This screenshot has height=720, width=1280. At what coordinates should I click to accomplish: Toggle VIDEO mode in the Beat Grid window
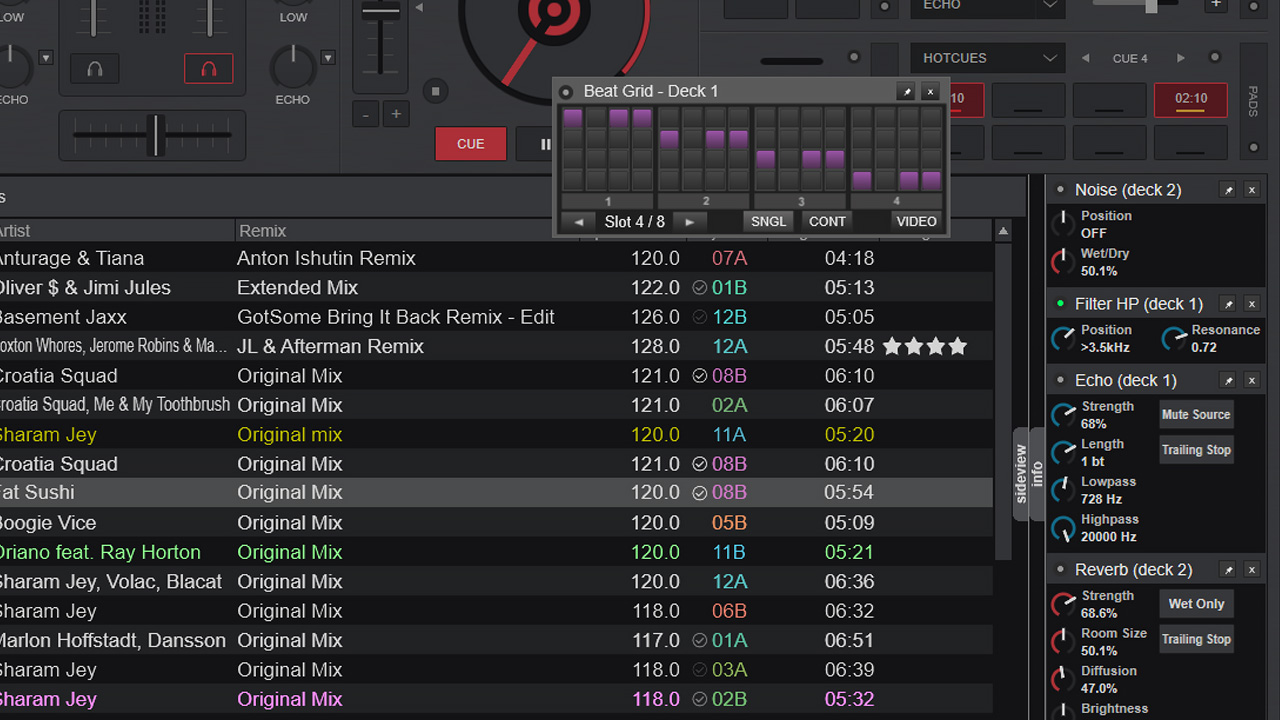[x=916, y=221]
